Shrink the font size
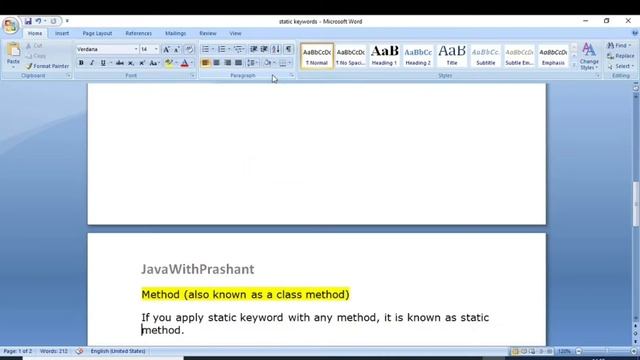The image size is (640, 360). (177, 49)
